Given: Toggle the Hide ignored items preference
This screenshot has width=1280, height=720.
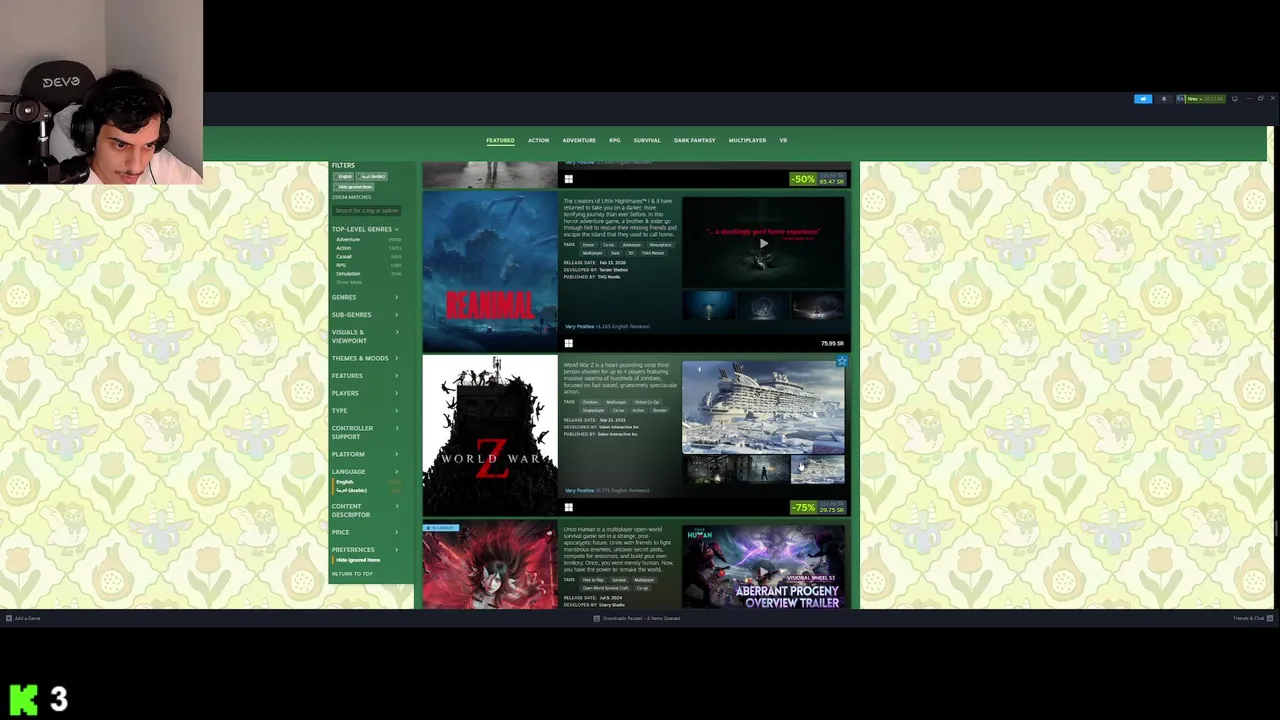Looking at the screenshot, I should pos(358,561).
